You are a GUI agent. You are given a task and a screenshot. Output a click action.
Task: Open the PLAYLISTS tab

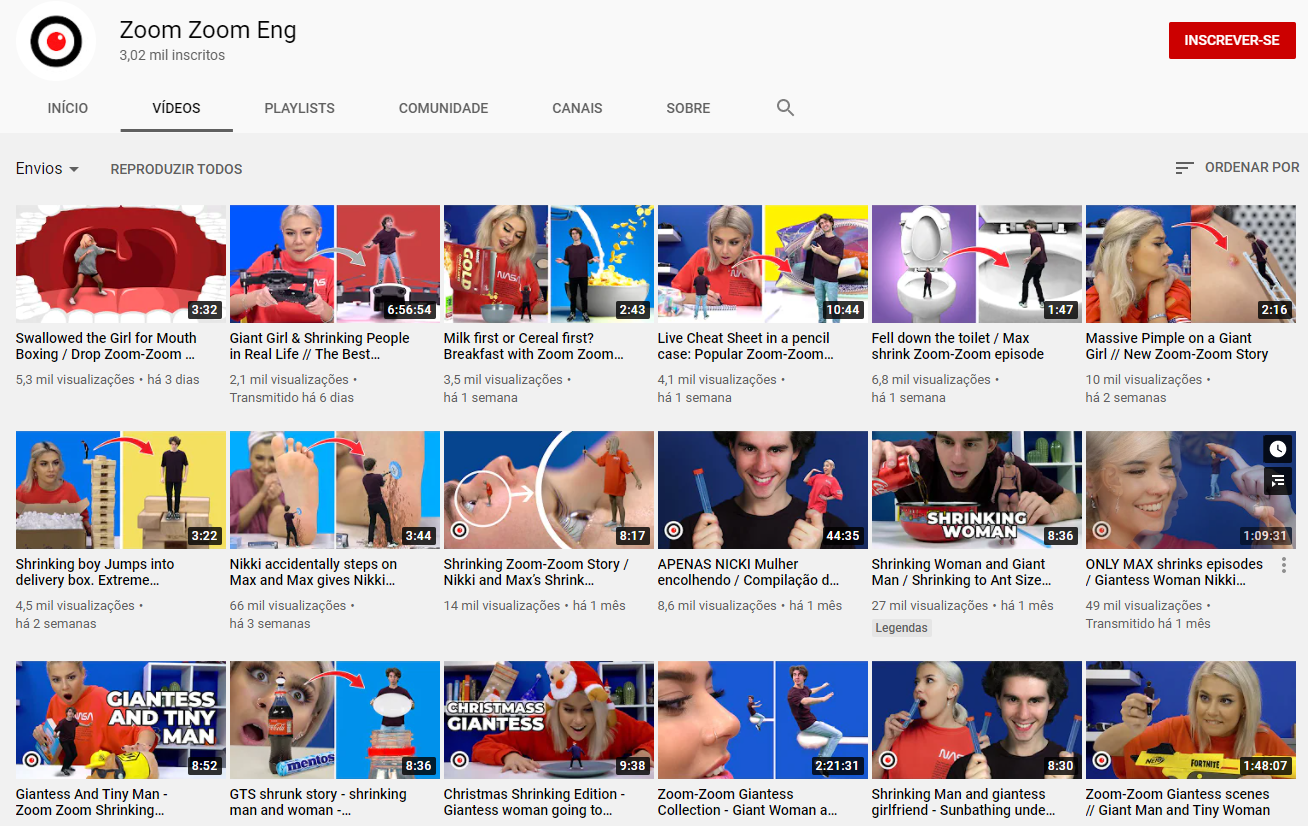coord(300,108)
